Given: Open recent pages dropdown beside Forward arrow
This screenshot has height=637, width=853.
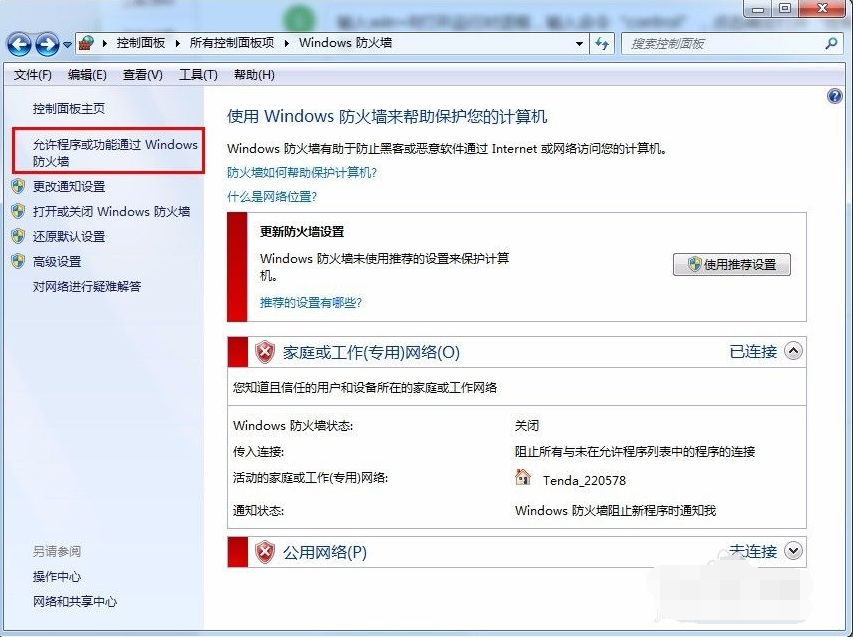Looking at the screenshot, I should pyautogui.click(x=67, y=45).
